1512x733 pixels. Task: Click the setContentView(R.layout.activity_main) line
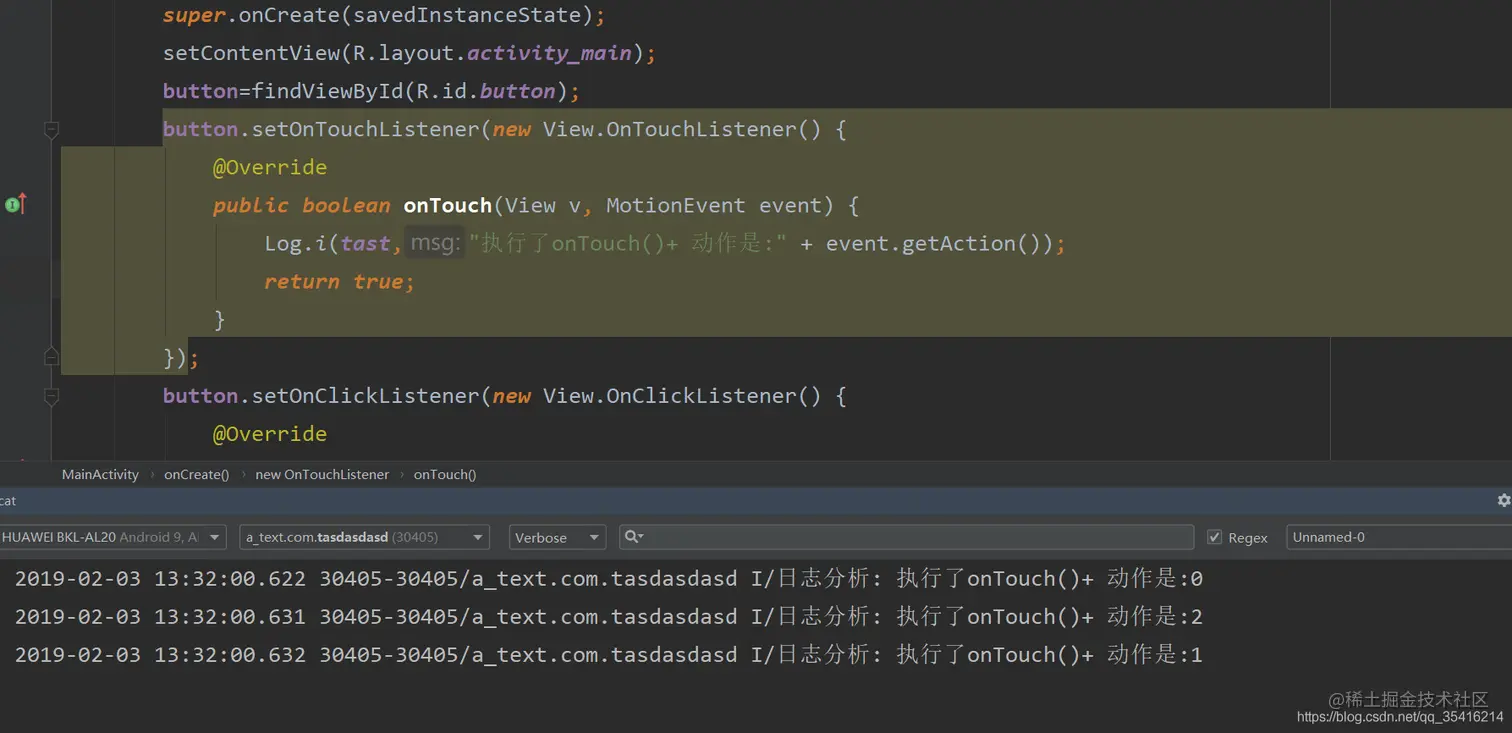pyautogui.click(x=409, y=53)
